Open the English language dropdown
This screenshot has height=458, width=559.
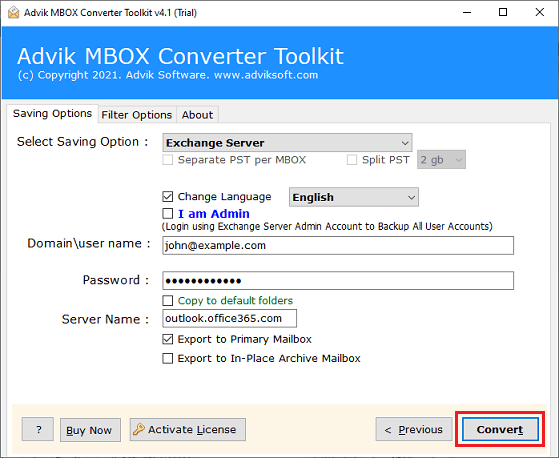point(354,197)
